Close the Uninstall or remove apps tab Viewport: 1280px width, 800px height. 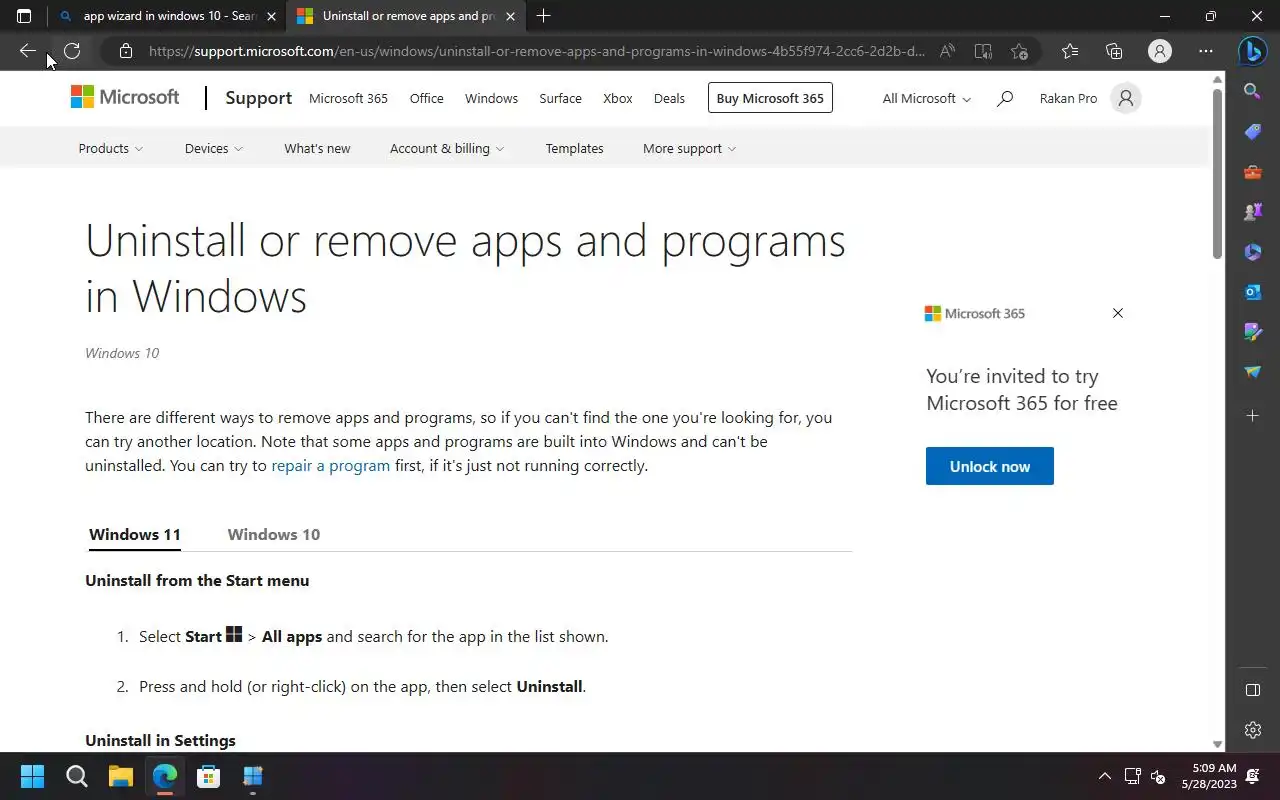pyautogui.click(x=510, y=16)
